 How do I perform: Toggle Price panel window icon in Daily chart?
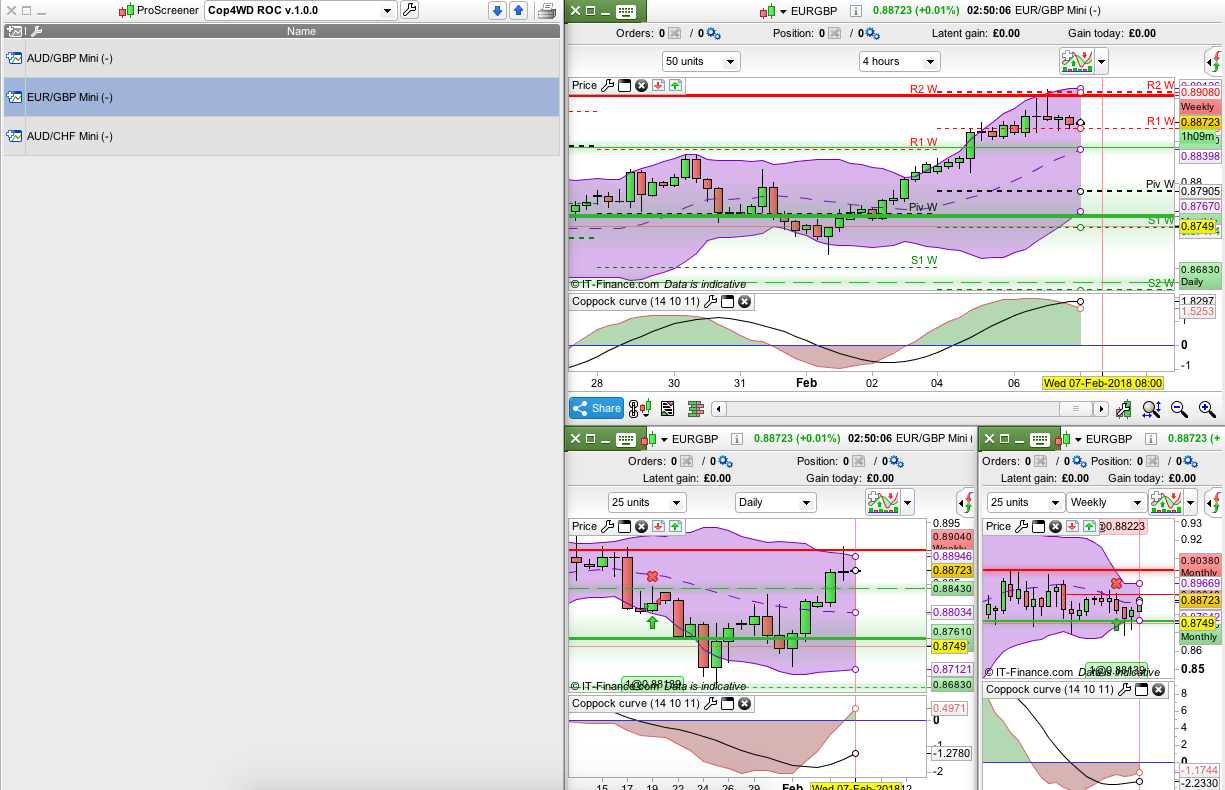(x=624, y=526)
